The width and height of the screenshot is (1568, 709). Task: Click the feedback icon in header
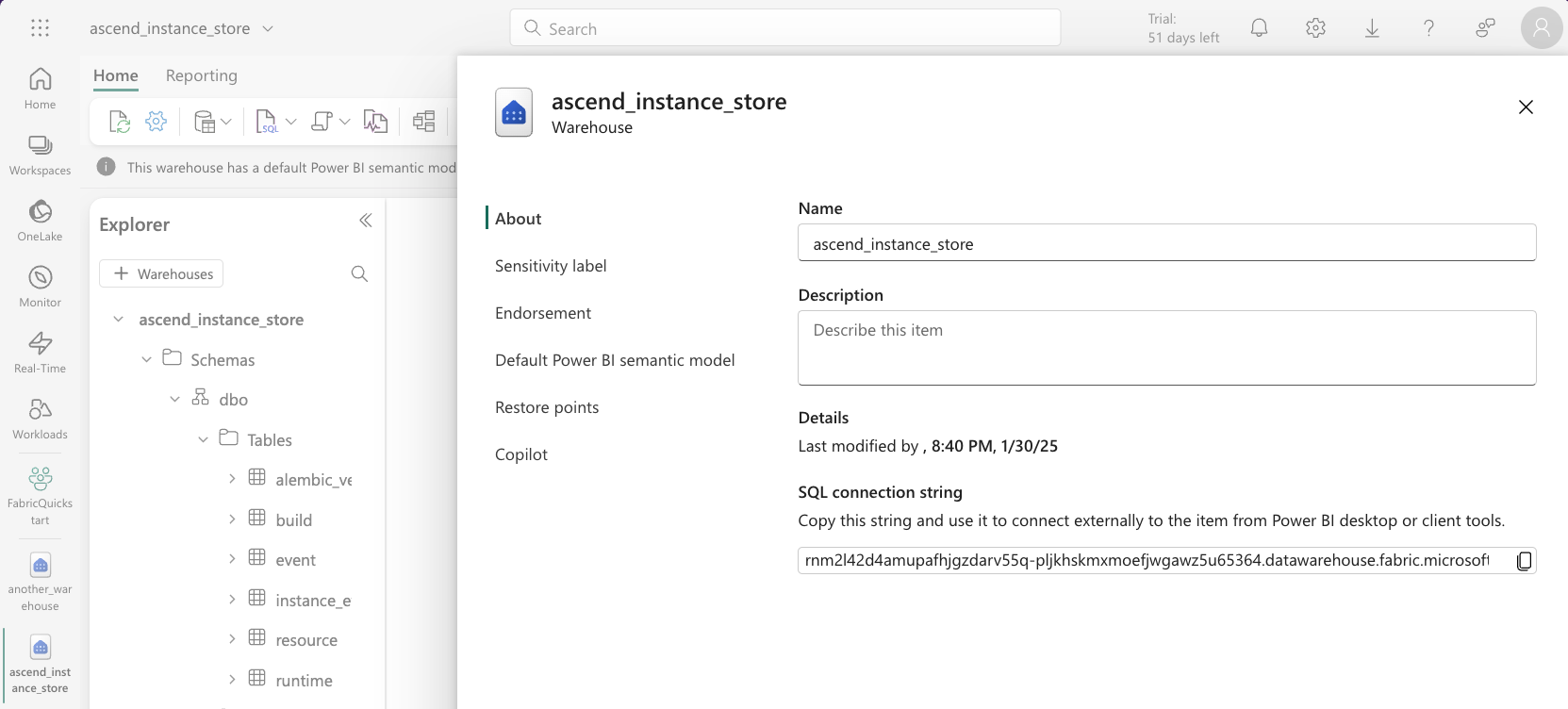click(1485, 28)
